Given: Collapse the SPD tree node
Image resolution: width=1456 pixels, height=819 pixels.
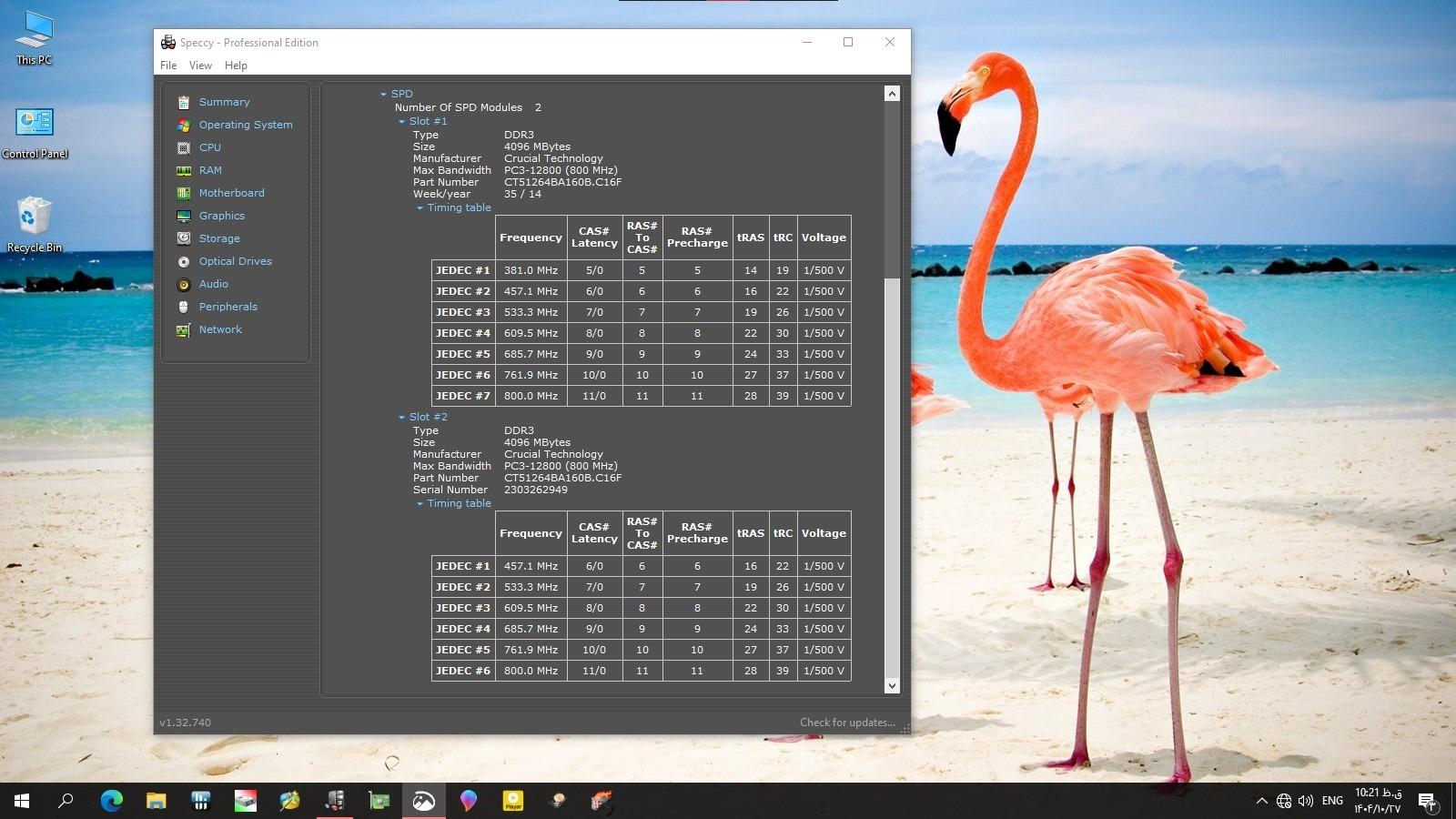Looking at the screenshot, I should [384, 95].
